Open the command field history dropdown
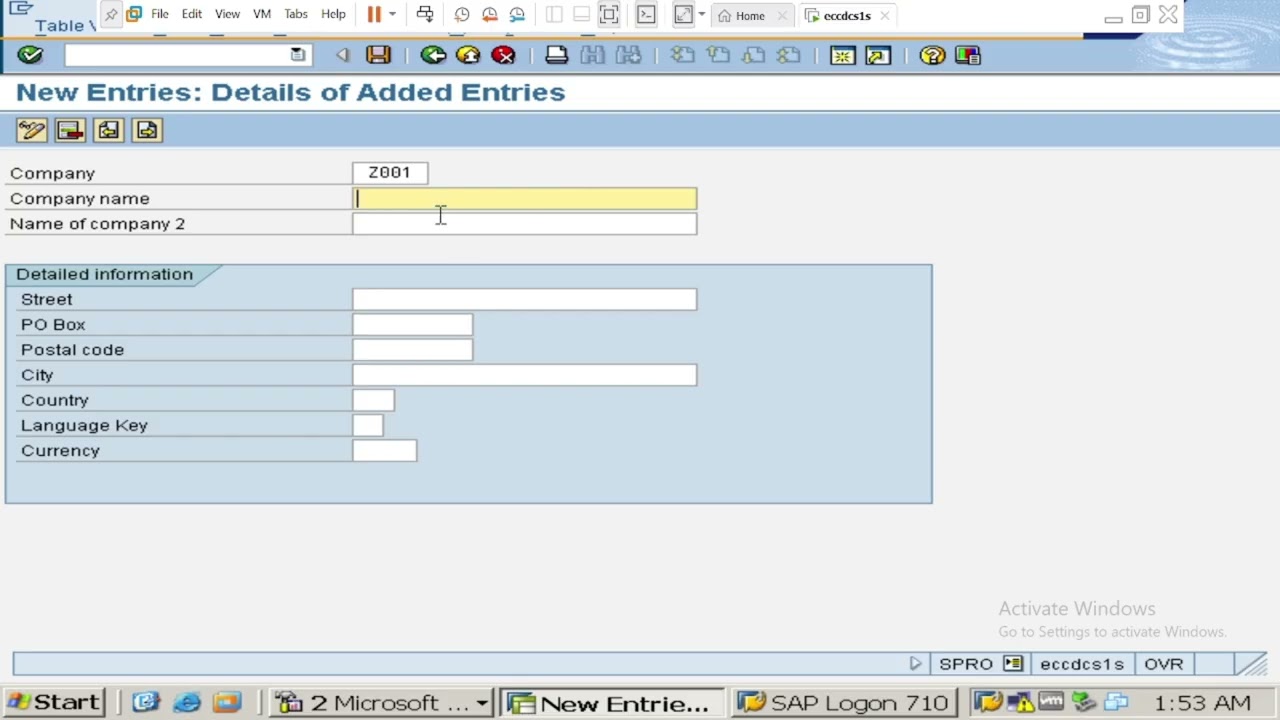Image resolution: width=1280 pixels, height=720 pixels. pos(298,55)
